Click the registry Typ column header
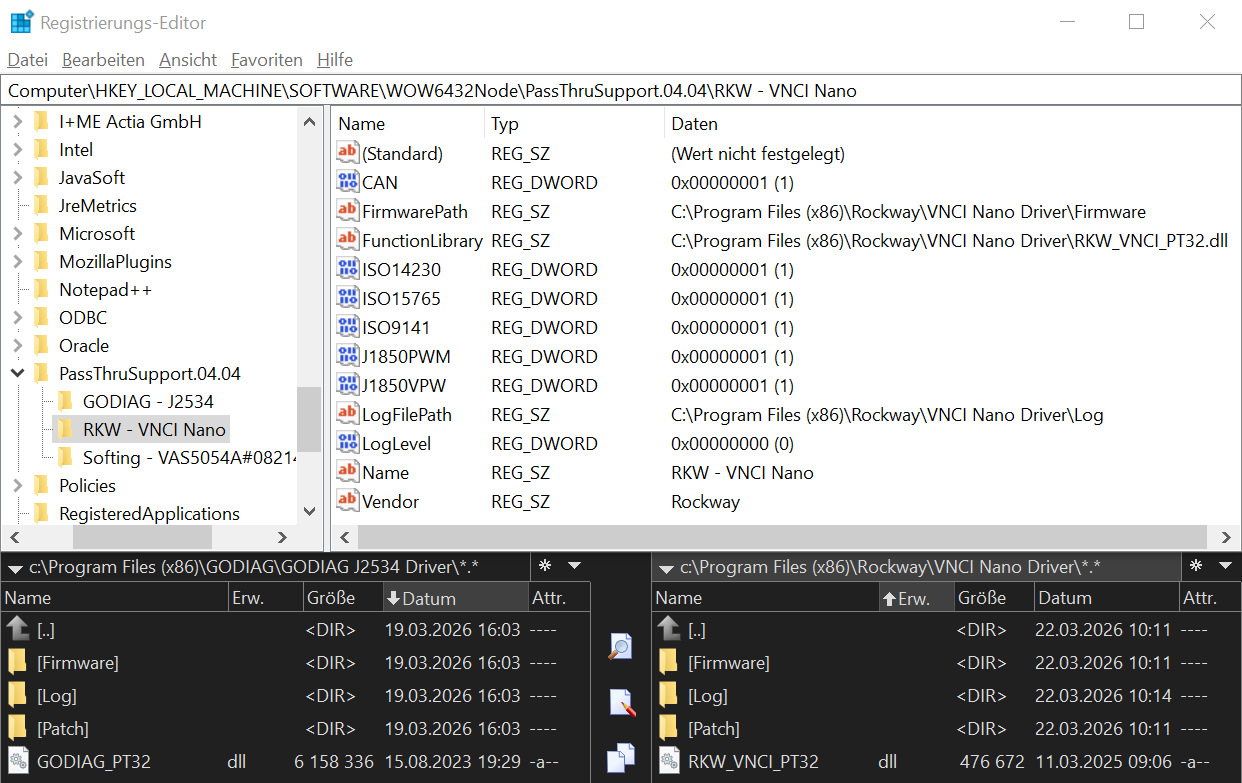Image resolution: width=1242 pixels, height=783 pixels. (575, 124)
